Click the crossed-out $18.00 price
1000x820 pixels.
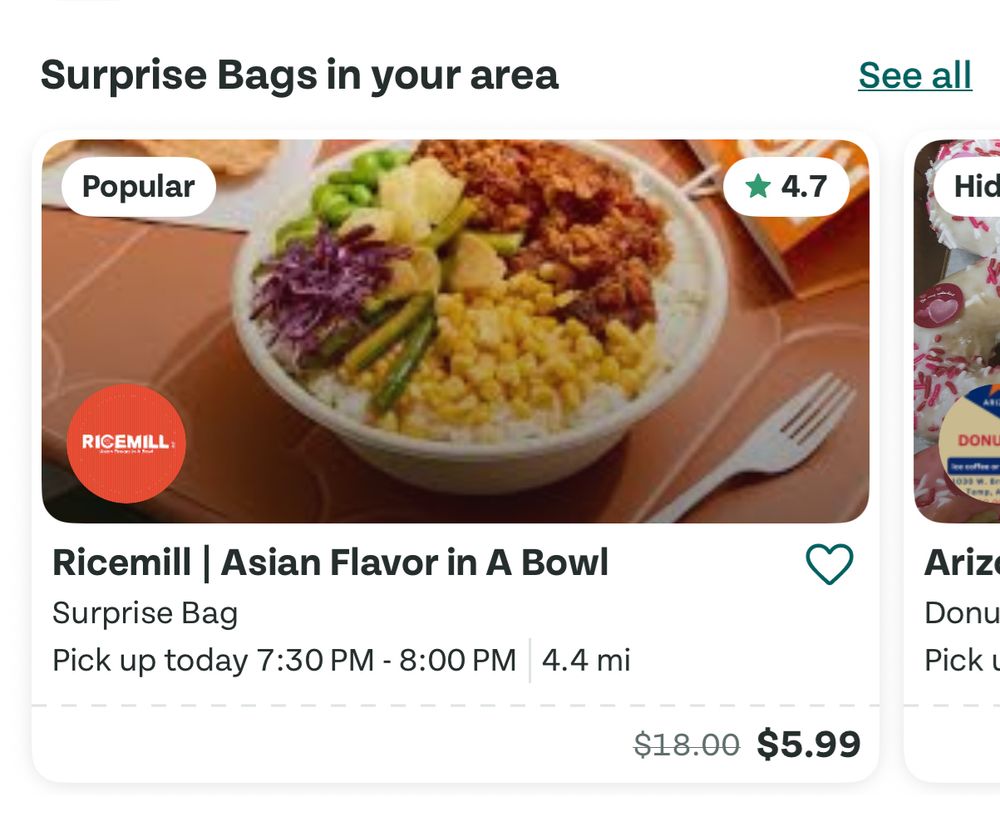click(687, 744)
